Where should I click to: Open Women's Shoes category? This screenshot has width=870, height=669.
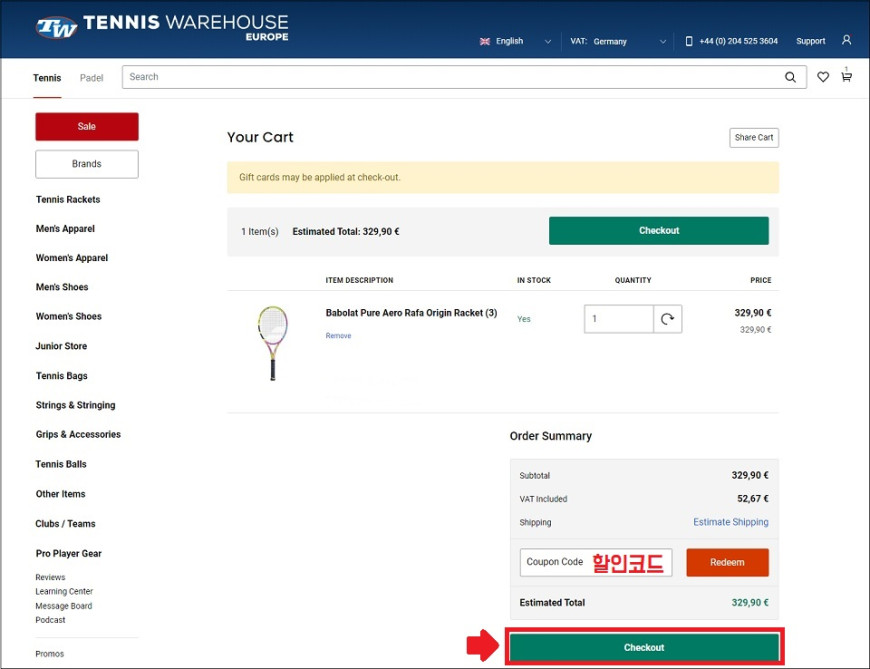[x=68, y=316]
